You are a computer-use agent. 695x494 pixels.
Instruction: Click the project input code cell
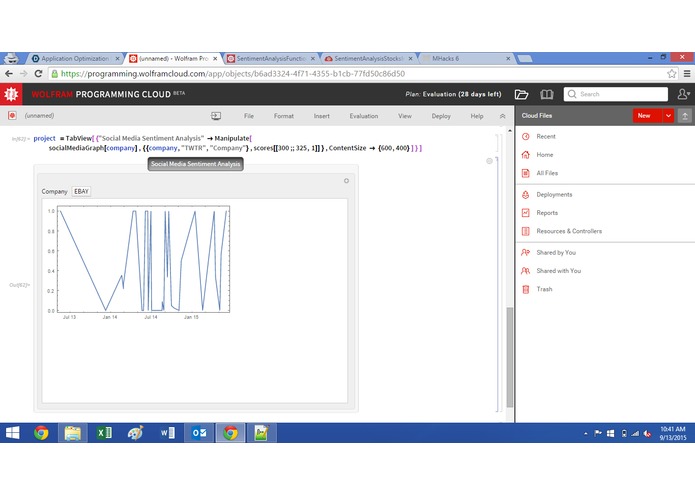point(228,143)
